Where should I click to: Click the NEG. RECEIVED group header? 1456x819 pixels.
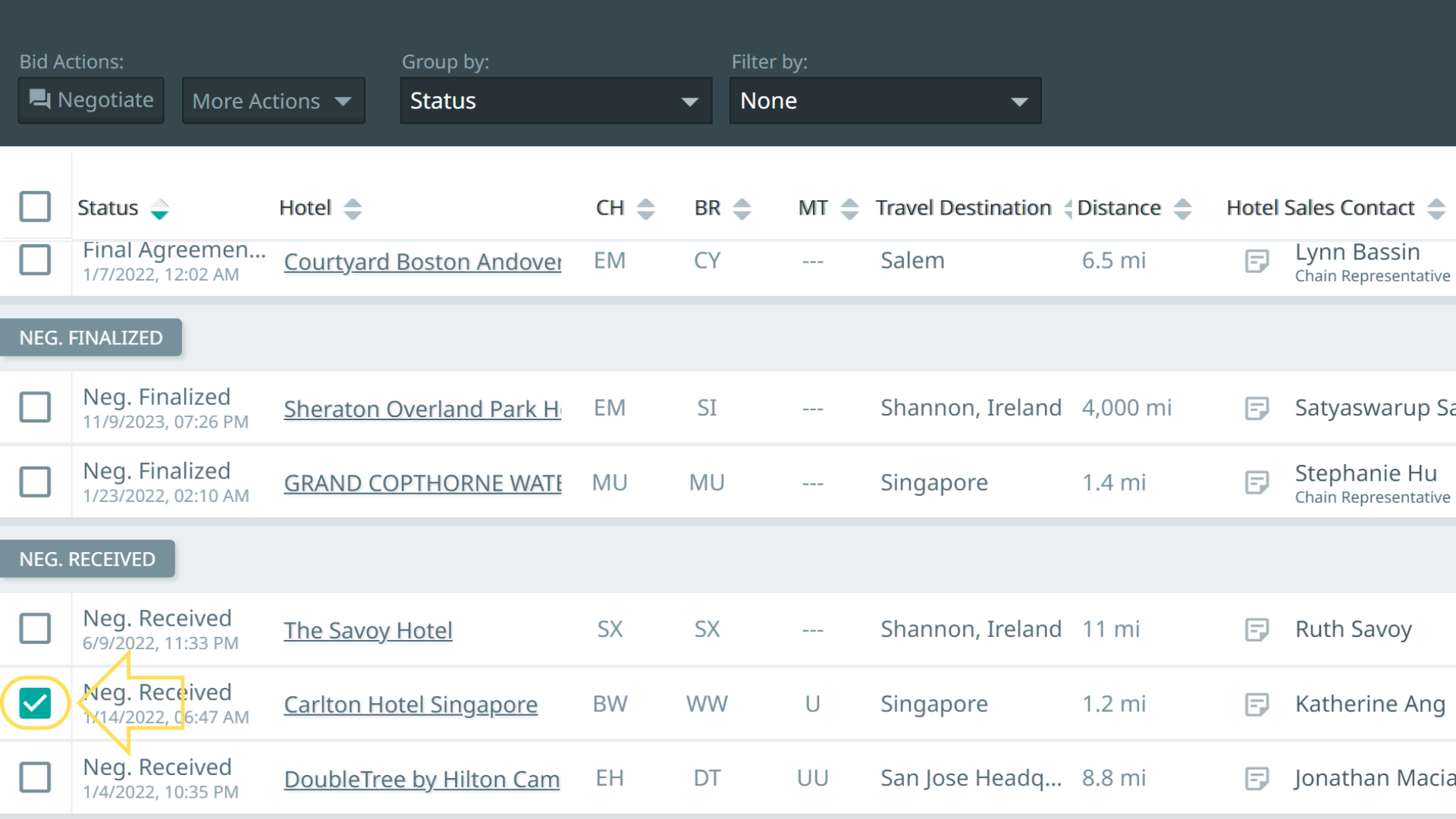pyautogui.click(x=87, y=559)
